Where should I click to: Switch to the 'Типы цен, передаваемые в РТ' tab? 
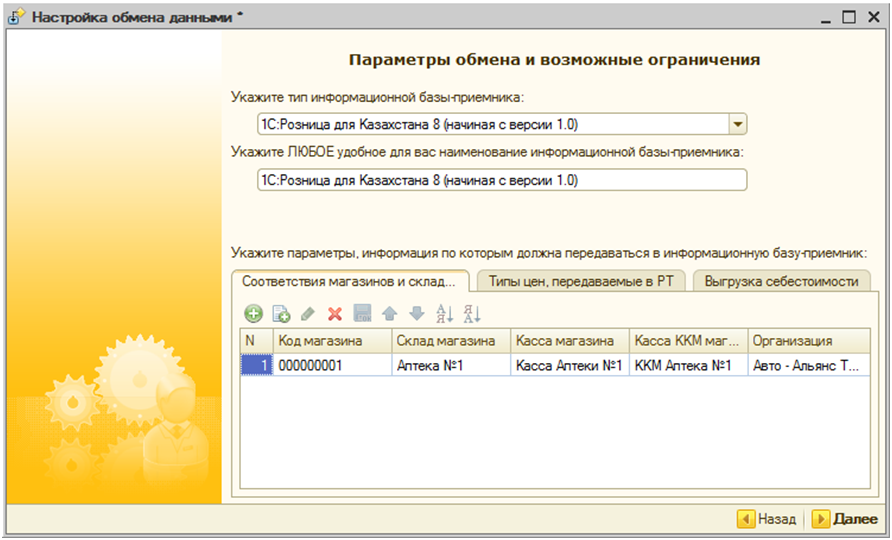pyautogui.click(x=581, y=281)
